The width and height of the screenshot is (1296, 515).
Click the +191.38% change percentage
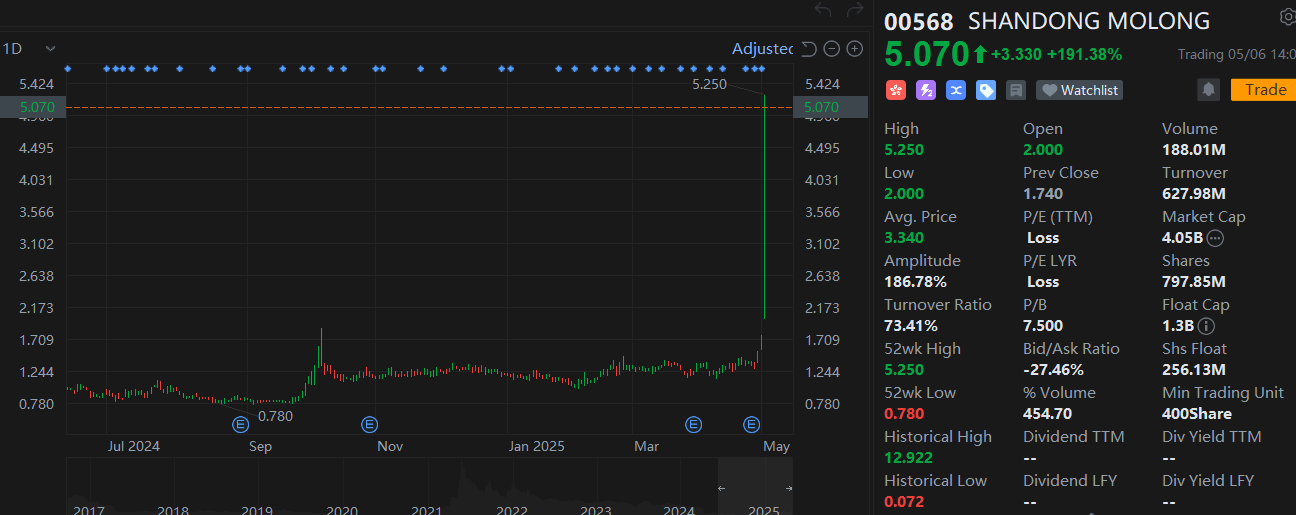point(1084,54)
